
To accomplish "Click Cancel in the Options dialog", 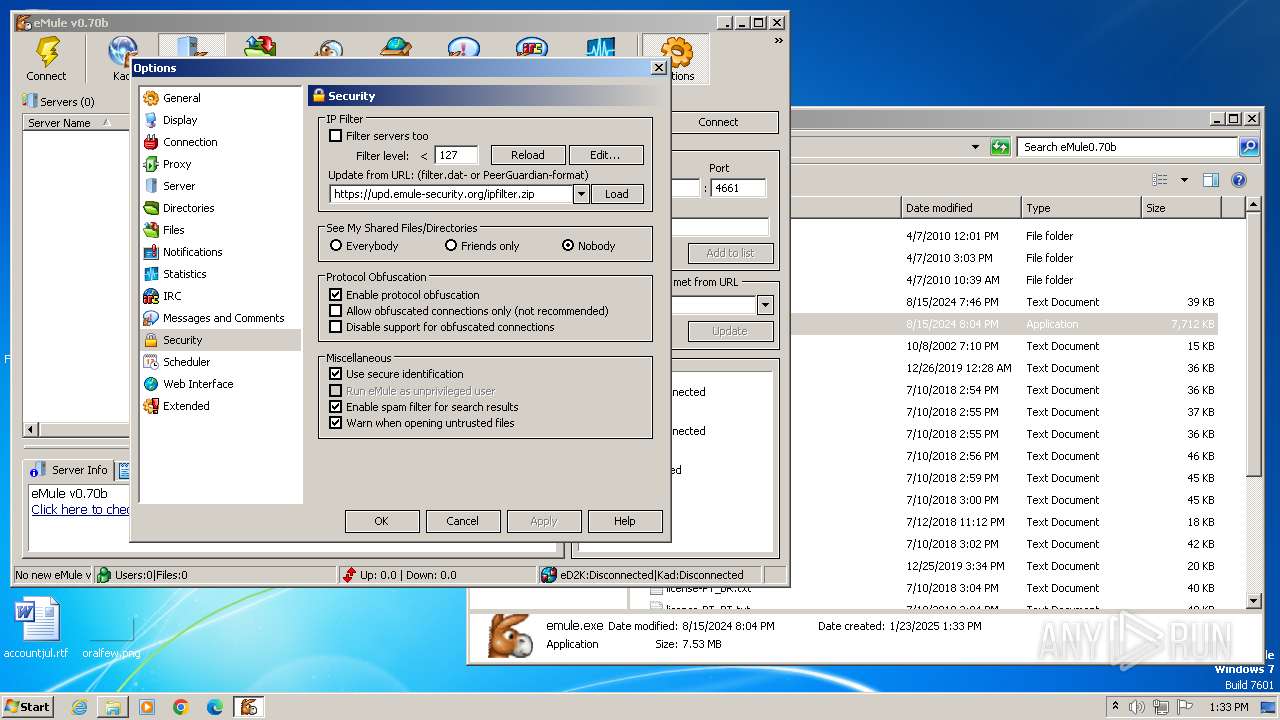I will pos(462,521).
